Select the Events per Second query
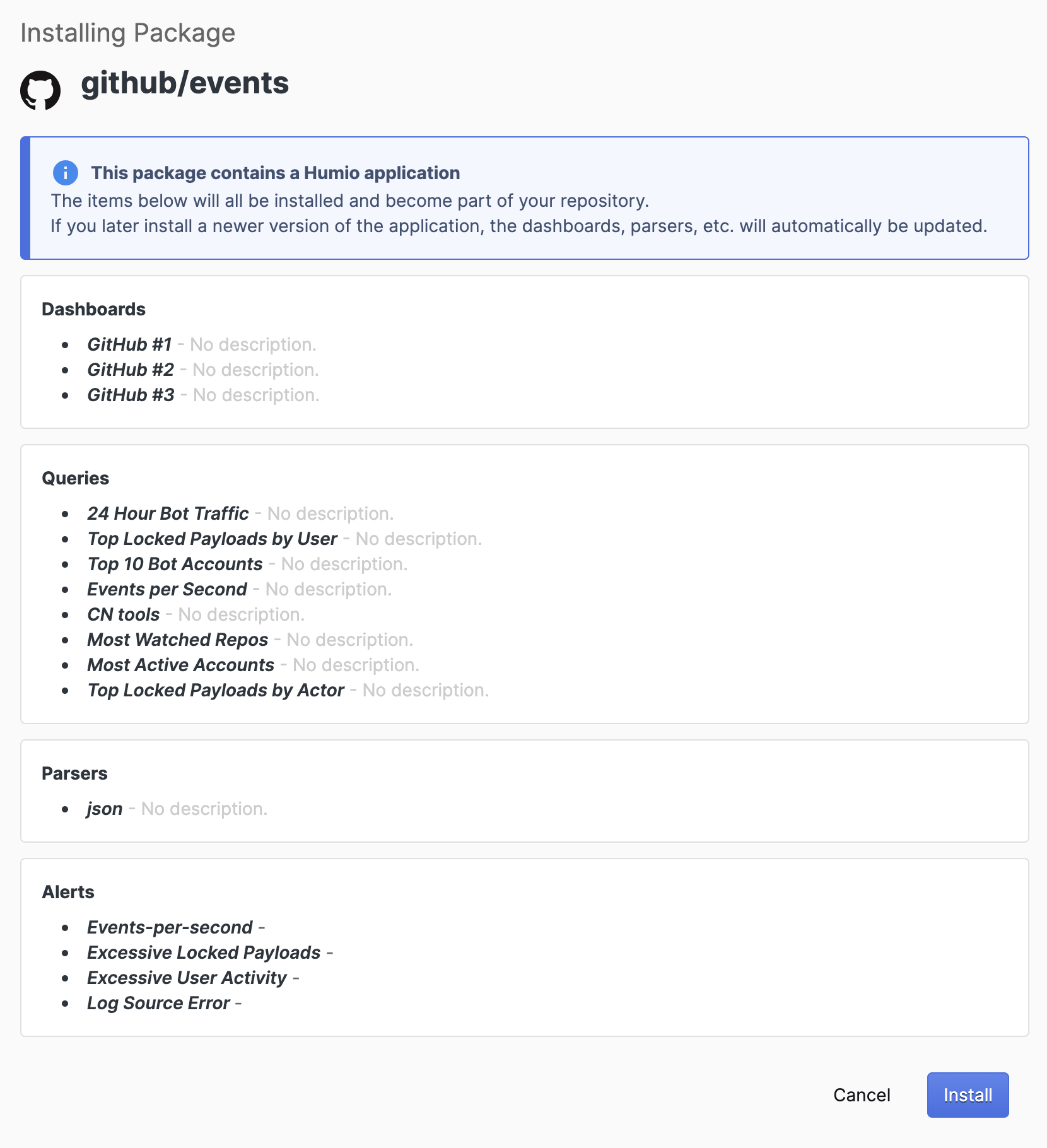Screen dimensions: 1047x1148 pos(167,589)
